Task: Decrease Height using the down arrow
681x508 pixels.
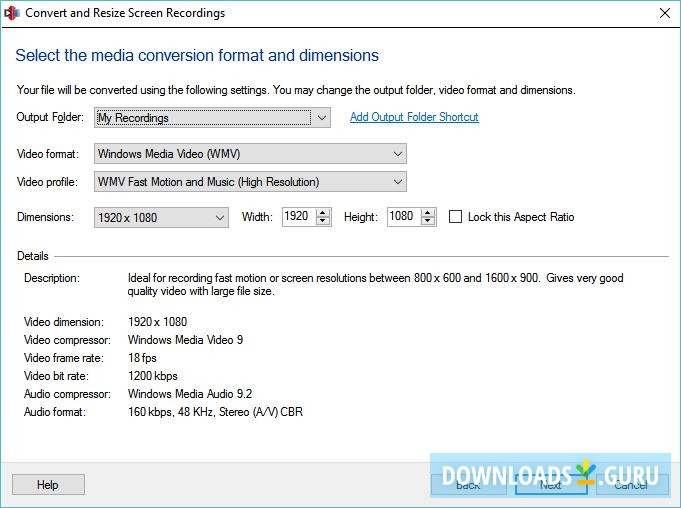Action: 428,222
